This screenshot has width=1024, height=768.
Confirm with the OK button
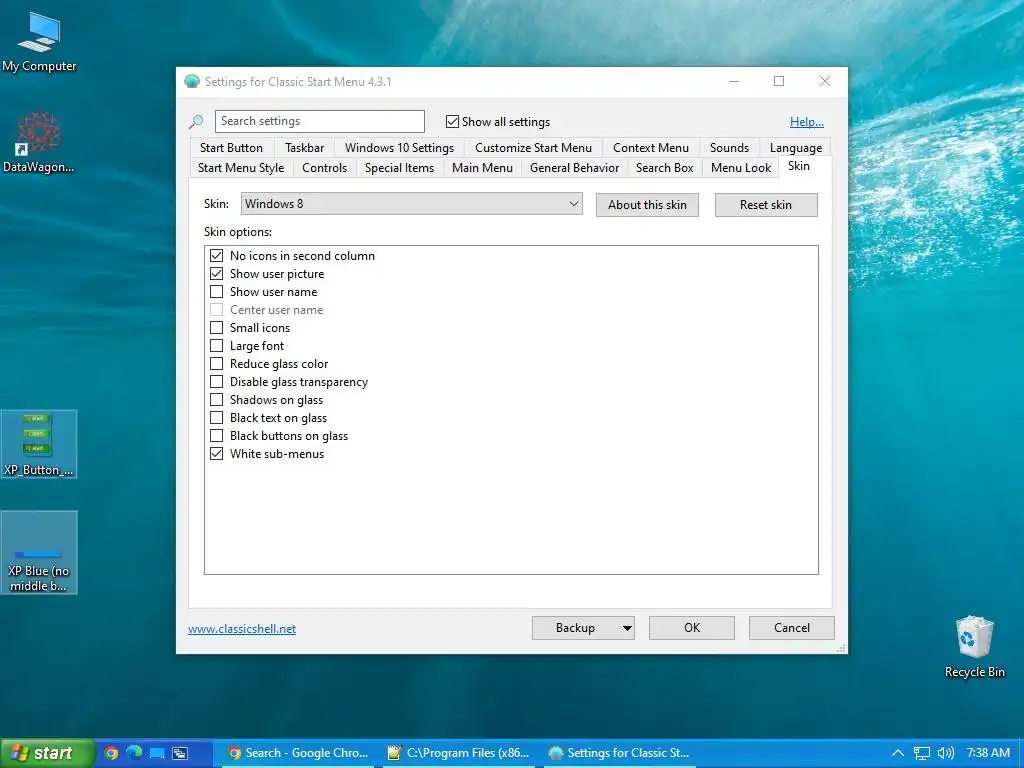[692, 628]
